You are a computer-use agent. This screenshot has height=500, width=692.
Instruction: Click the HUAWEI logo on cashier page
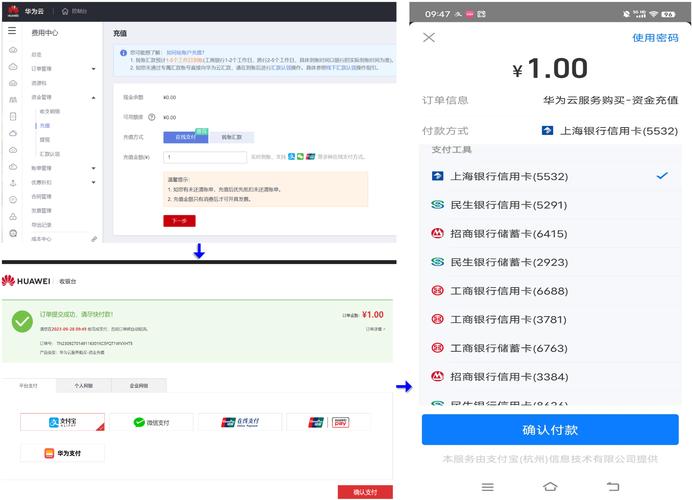point(26,281)
